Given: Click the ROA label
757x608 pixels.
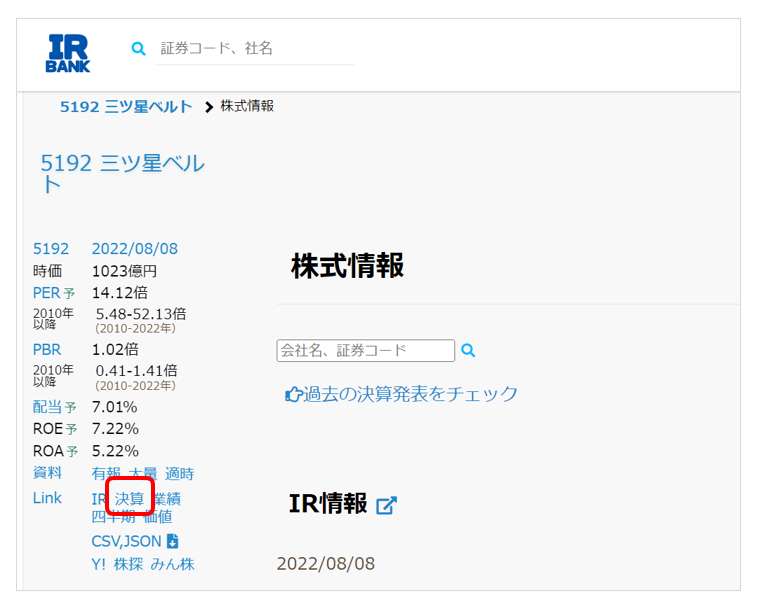Looking at the screenshot, I should 49,451.
